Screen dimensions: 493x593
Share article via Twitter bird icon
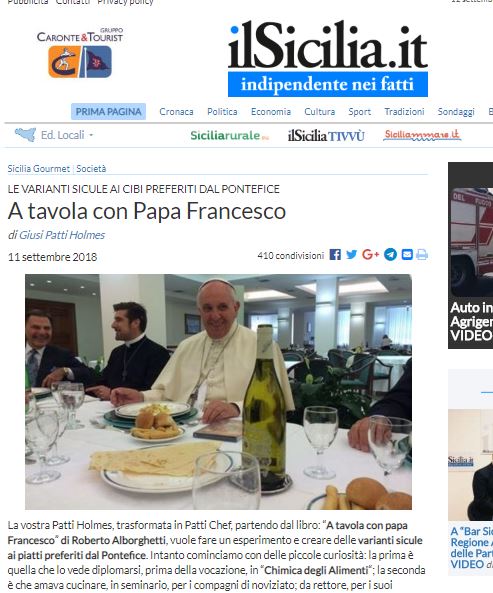(352, 255)
